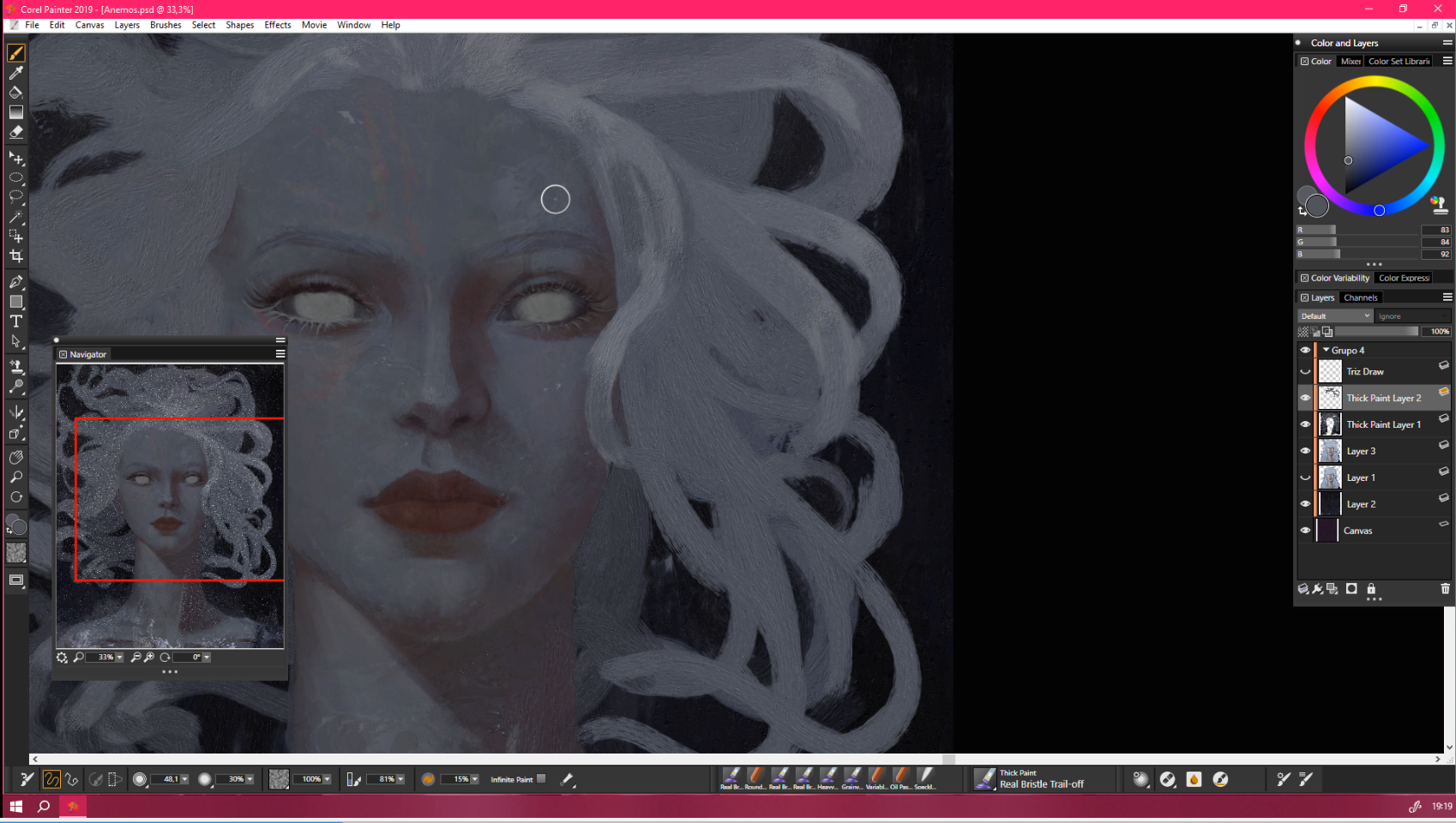Switch to the Channels tab

point(1361,297)
